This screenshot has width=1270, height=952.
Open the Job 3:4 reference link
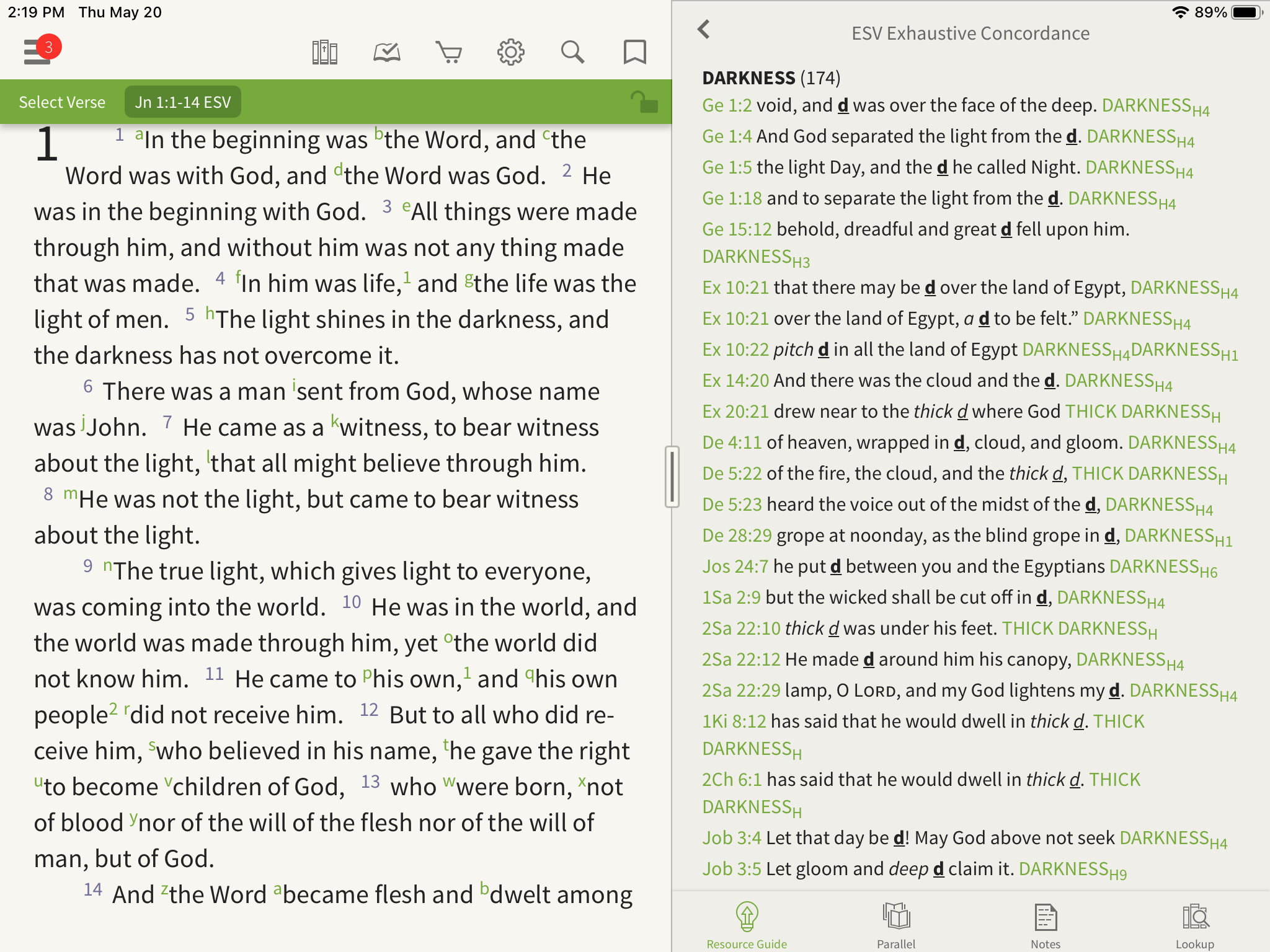point(732,838)
